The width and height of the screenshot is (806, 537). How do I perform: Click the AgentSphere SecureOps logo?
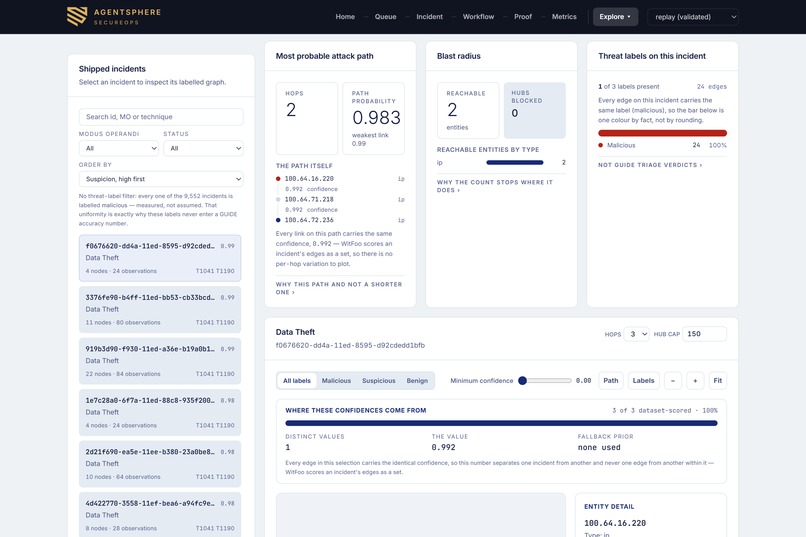pos(114,16)
